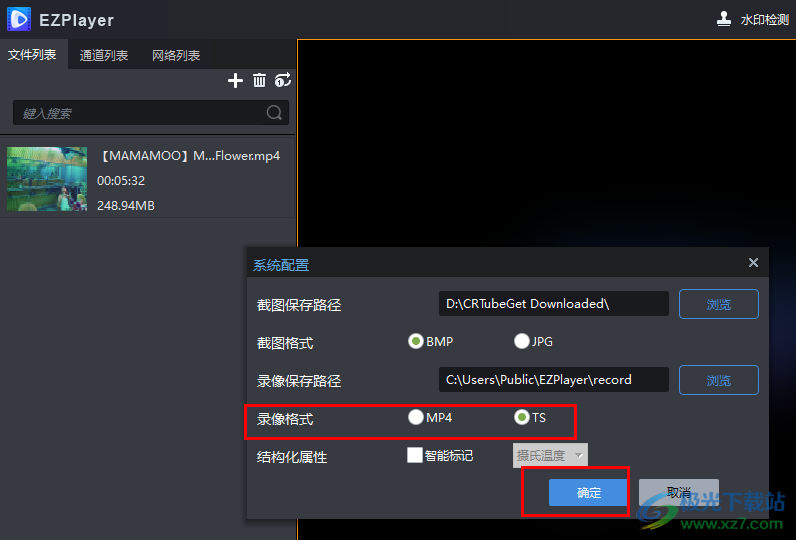Open the MAMAMOO Flower.mp4 thumbnail
The image size is (796, 540).
click(47, 179)
